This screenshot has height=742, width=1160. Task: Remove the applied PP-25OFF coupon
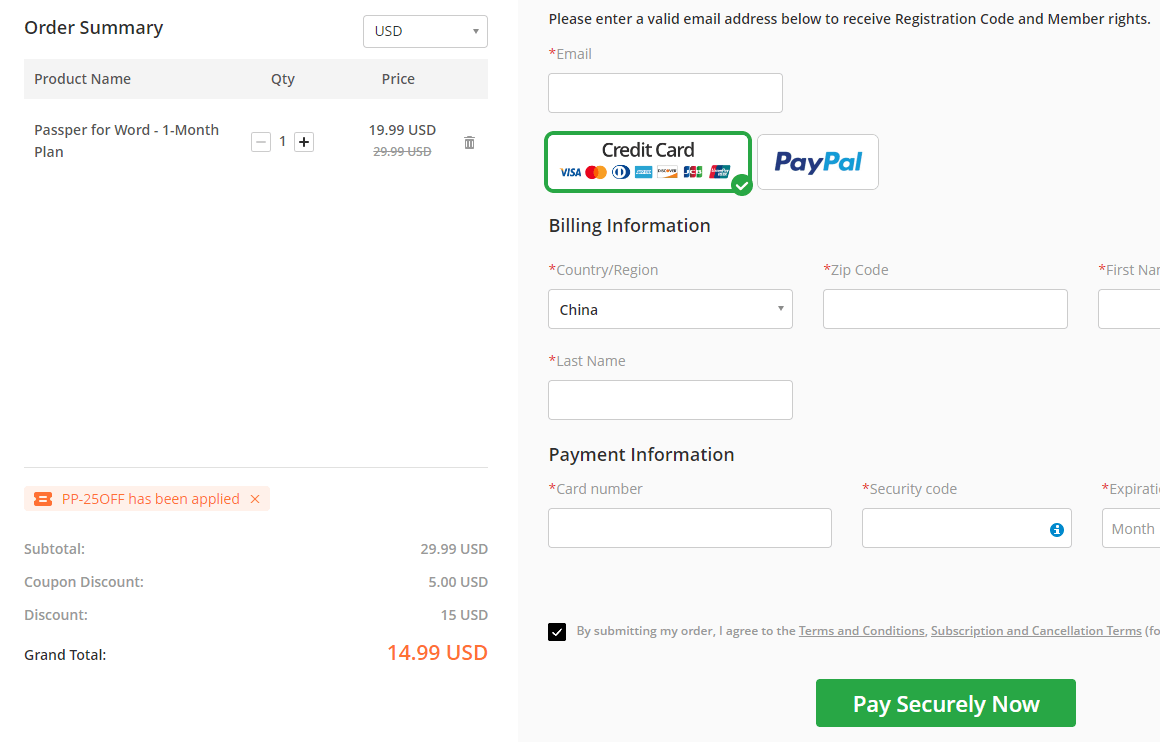tap(255, 499)
